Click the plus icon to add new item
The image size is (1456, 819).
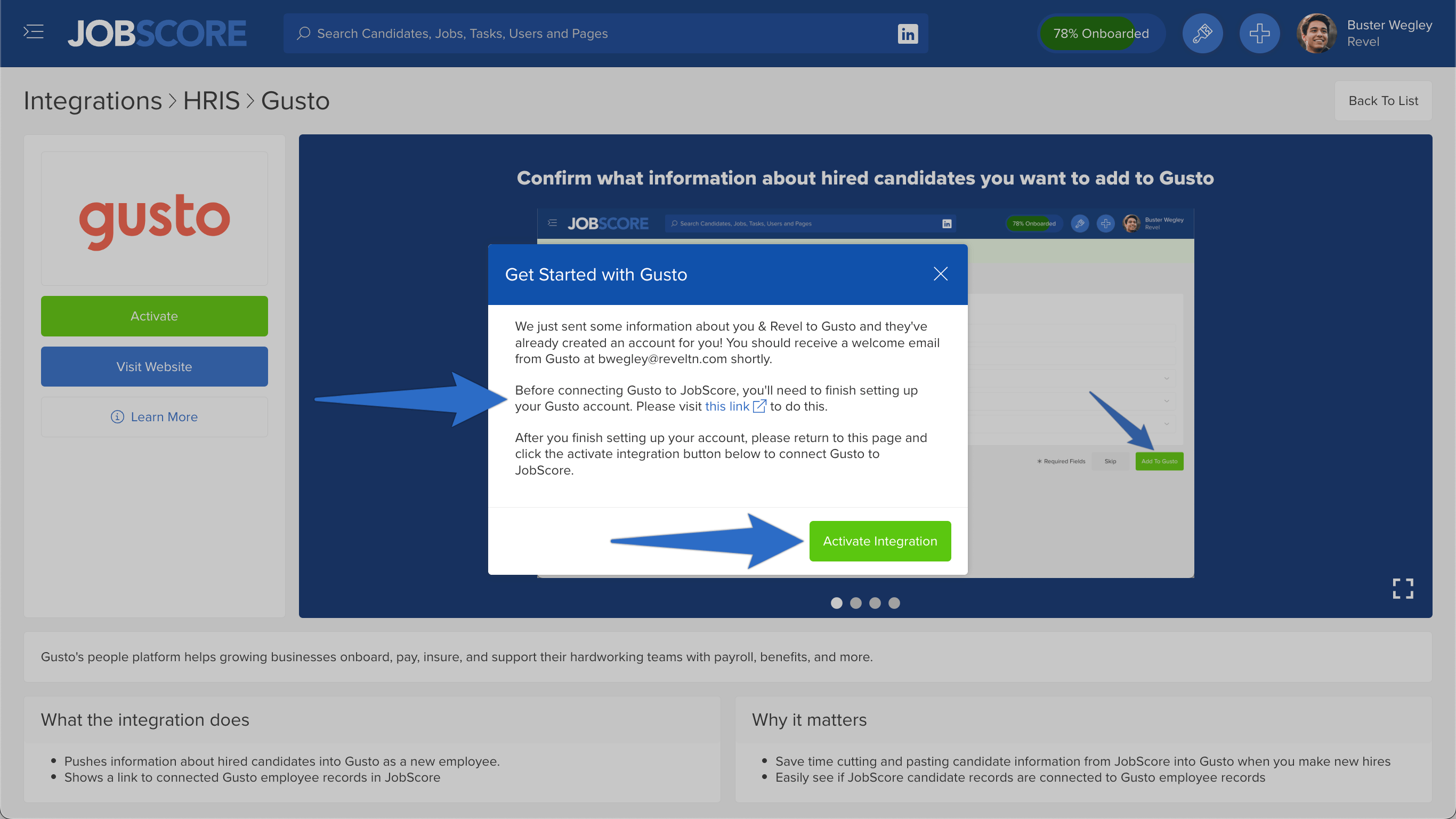click(1259, 34)
